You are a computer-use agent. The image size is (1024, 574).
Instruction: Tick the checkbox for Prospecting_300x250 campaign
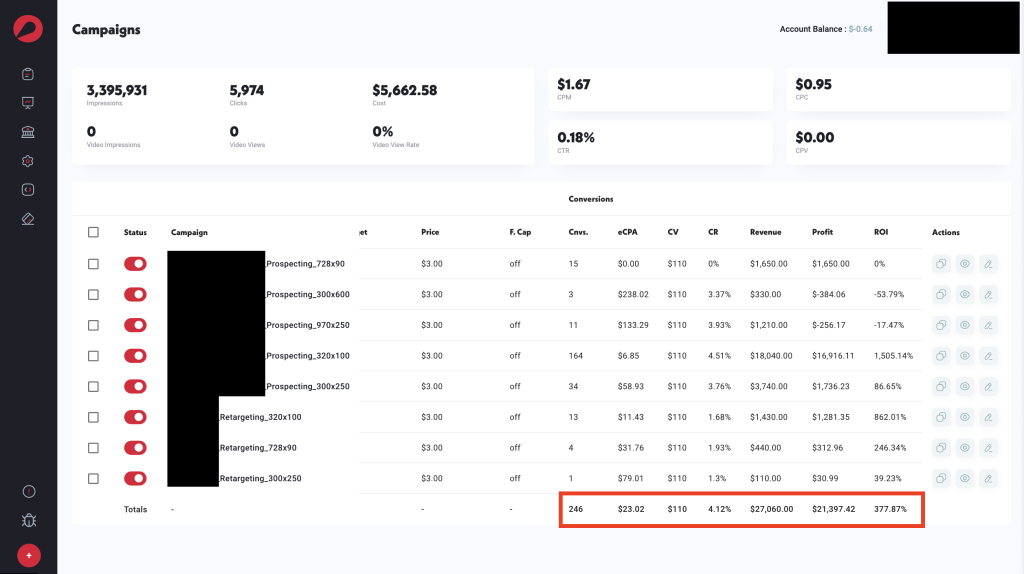pos(94,387)
